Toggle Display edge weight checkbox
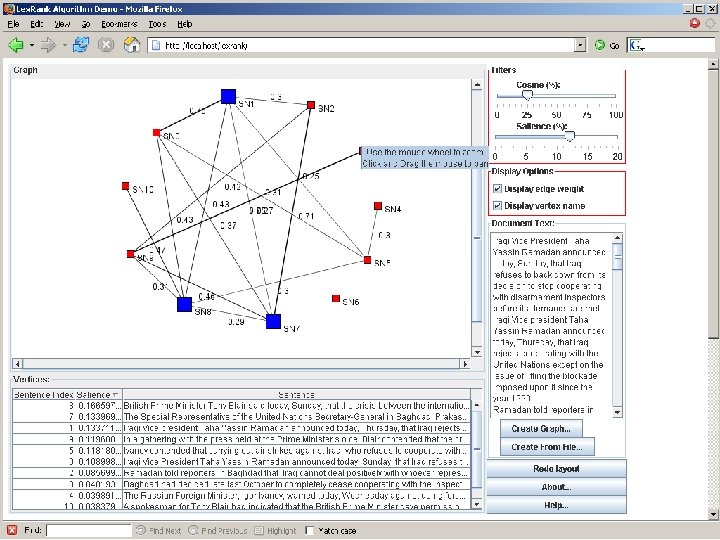This screenshot has width=720, height=540. coord(497,189)
